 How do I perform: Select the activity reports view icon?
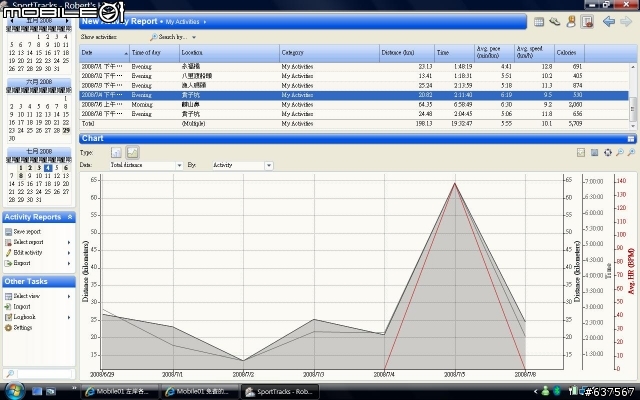587,22
